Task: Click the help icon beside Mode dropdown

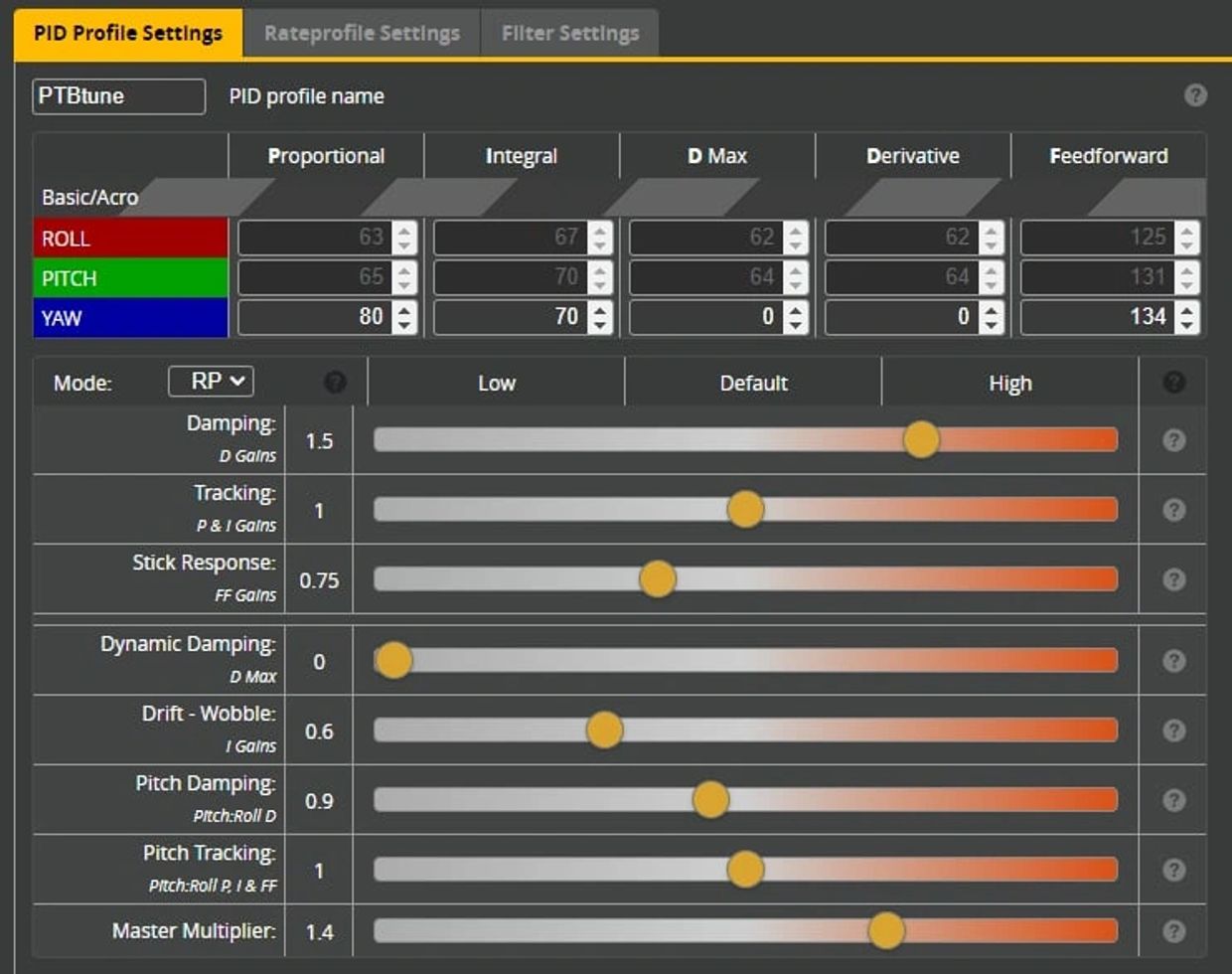Action: (336, 383)
